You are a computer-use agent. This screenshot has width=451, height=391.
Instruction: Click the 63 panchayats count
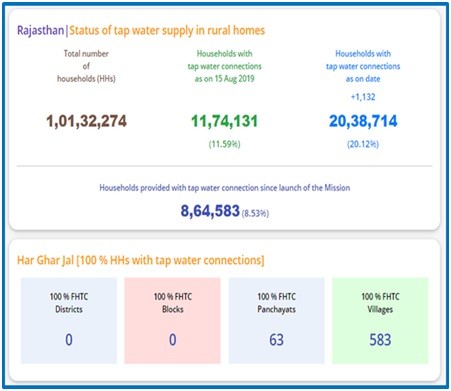[276, 340]
